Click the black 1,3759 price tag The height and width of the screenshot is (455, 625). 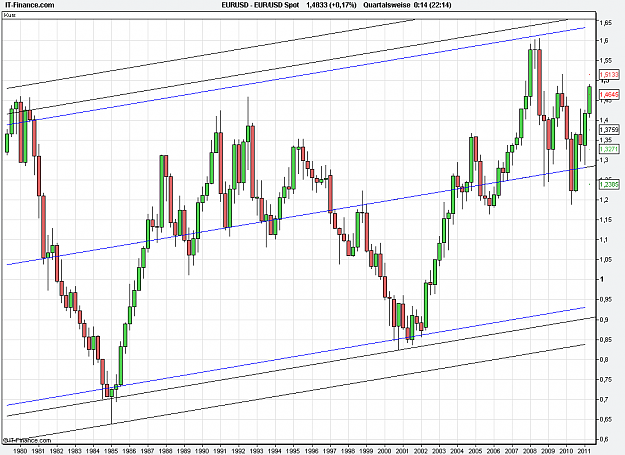point(609,129)
